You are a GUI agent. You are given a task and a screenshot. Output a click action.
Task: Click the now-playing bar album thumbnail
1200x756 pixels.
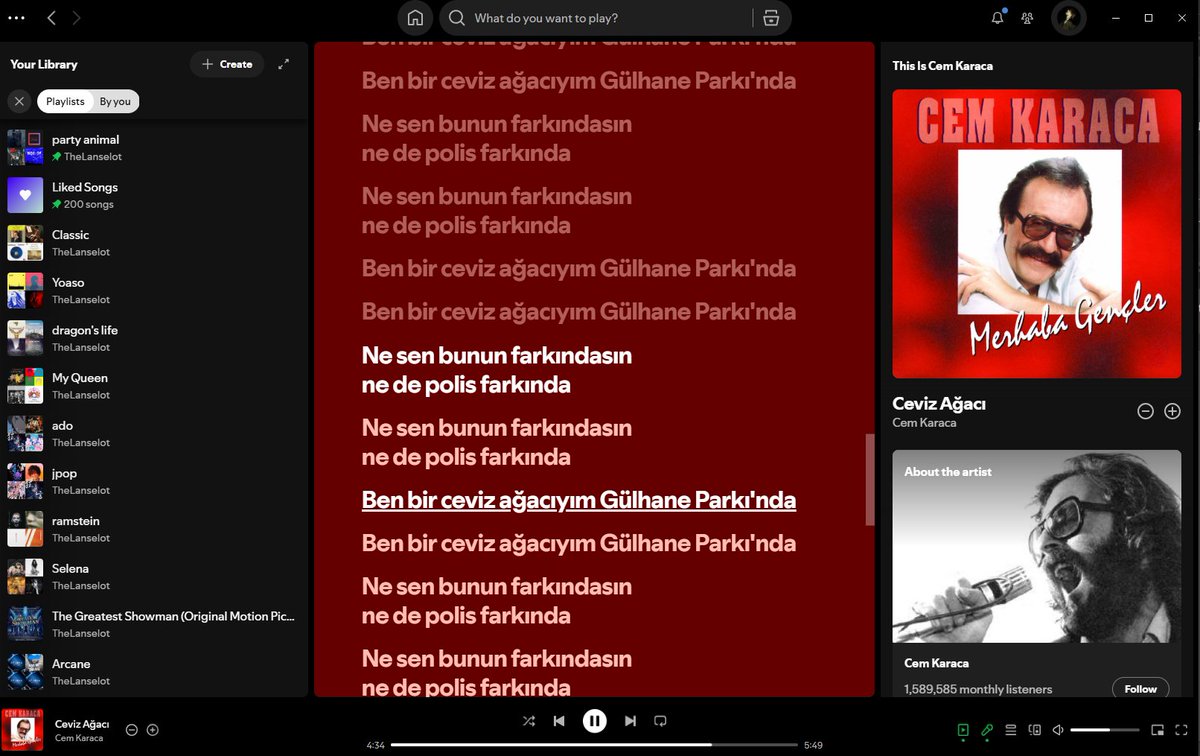22,729
